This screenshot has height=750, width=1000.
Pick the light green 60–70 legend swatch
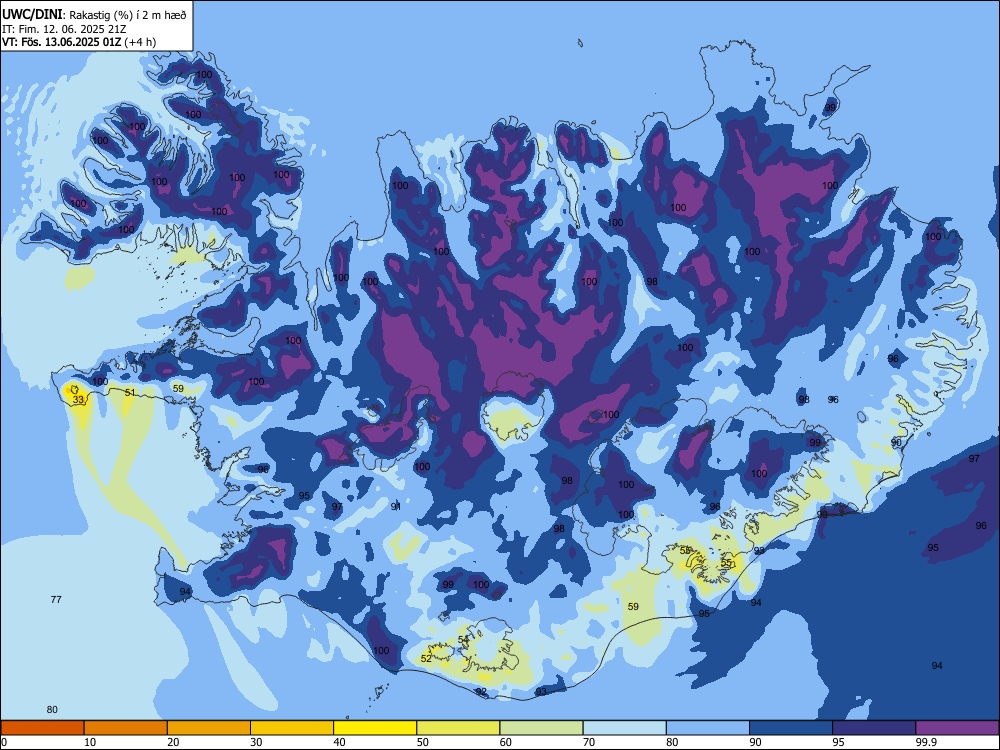(x=541, y=728)
